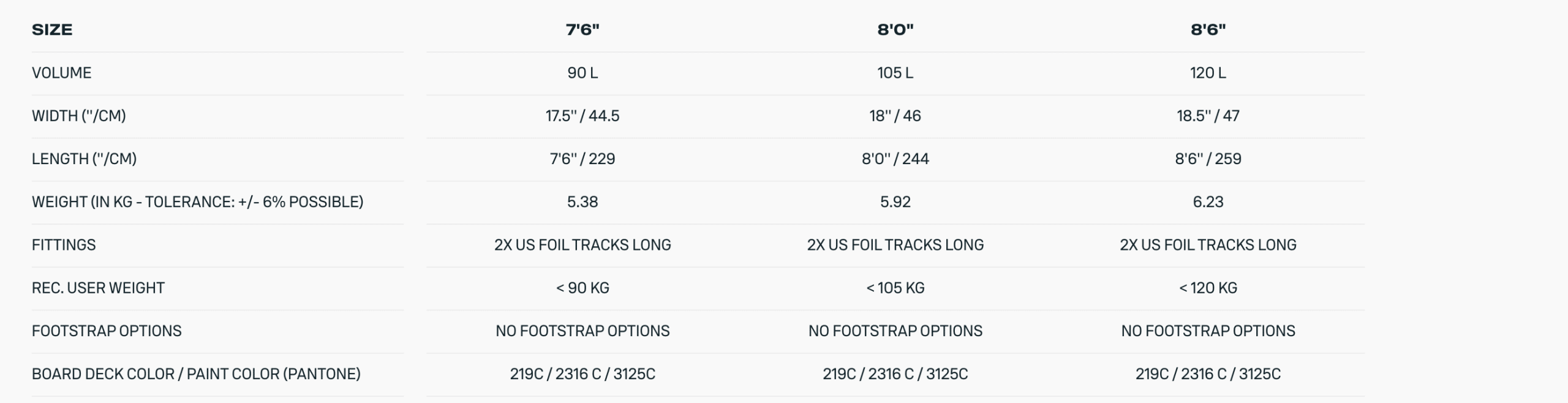Click the weight tolerance row label

point(197,202)
